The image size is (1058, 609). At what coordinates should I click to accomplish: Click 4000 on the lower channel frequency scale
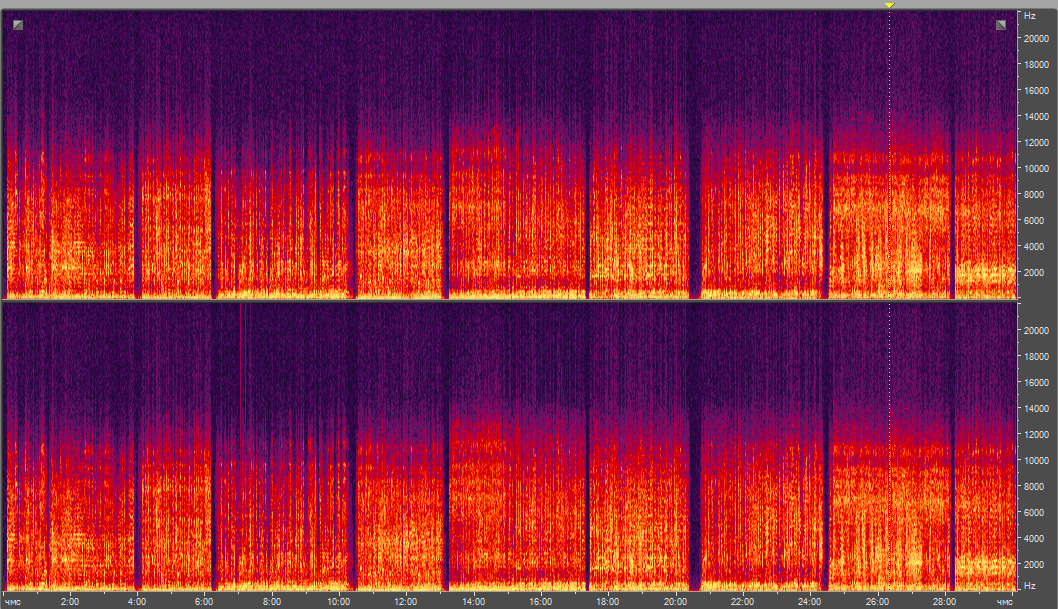point(1034,538)
